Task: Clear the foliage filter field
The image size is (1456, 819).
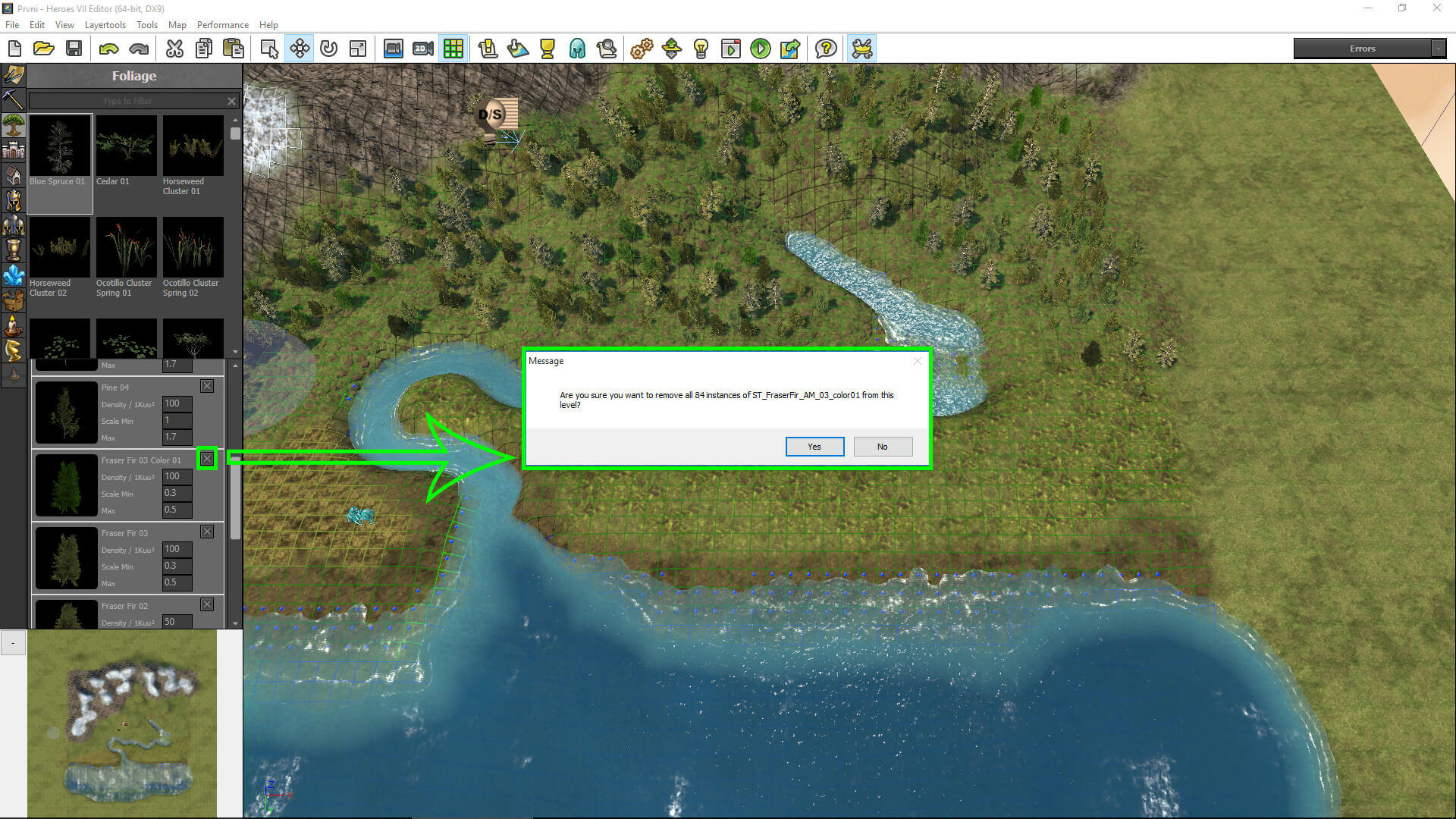Action: (231, 101)
